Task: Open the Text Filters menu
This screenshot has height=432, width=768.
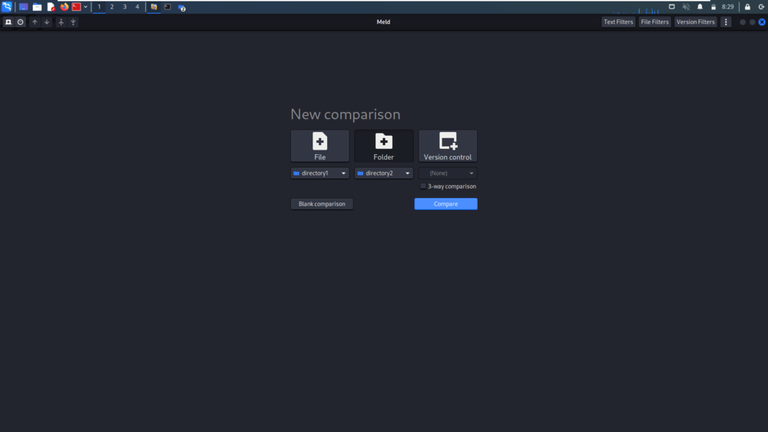Action: (618, 22)
